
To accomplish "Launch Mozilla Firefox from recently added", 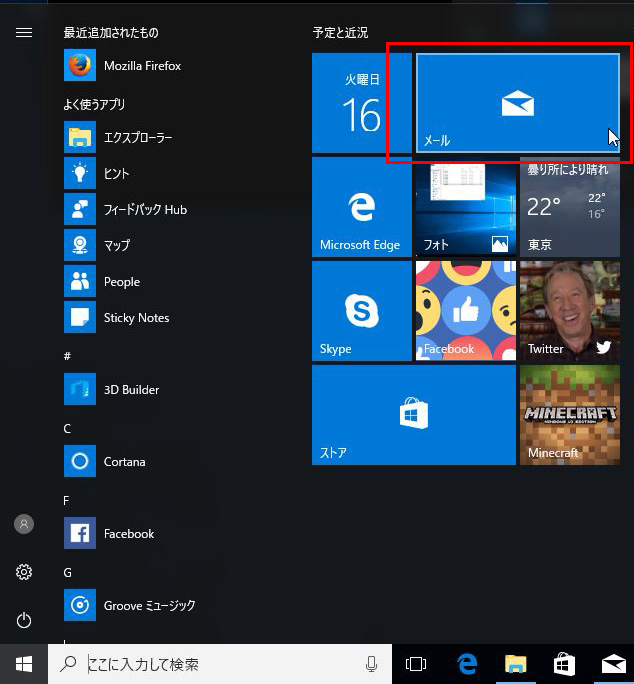I will [x=123, y=65].
